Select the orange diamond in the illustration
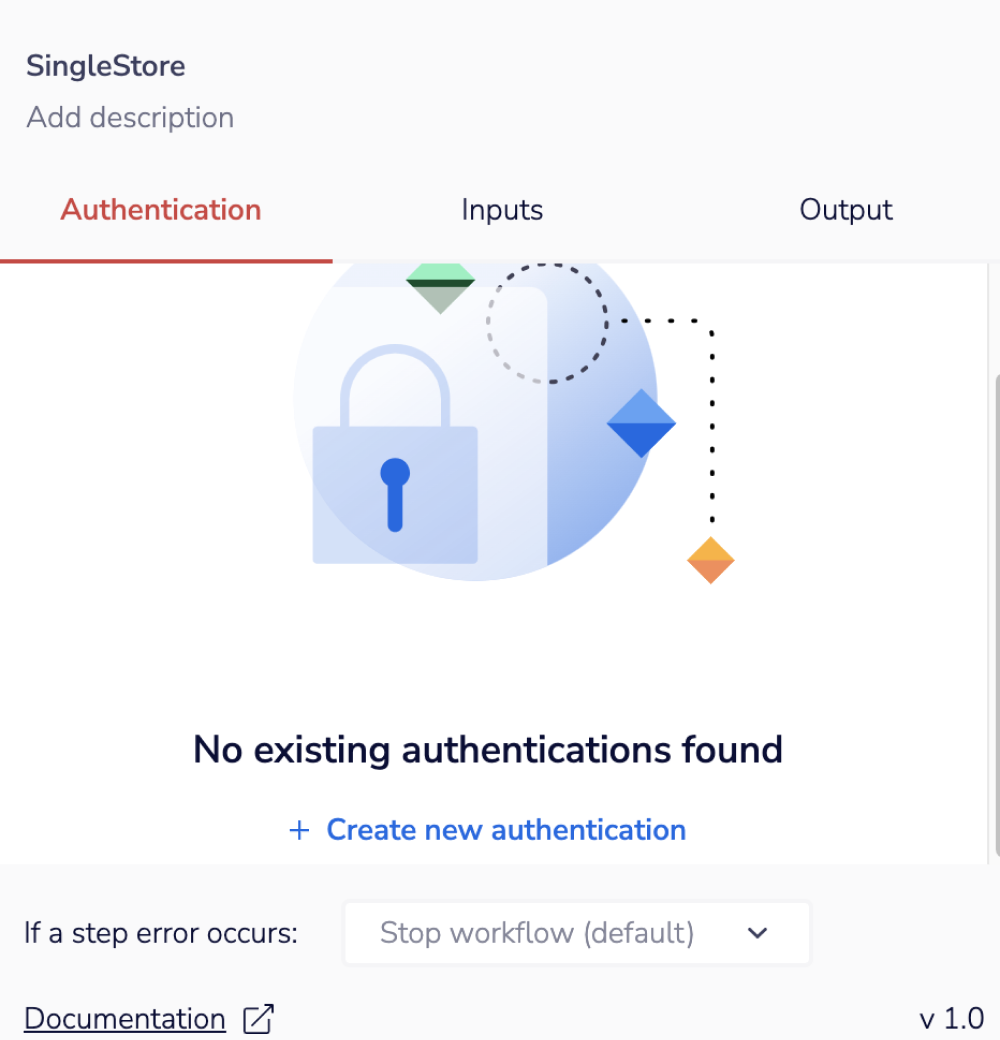 click(710, 559)
